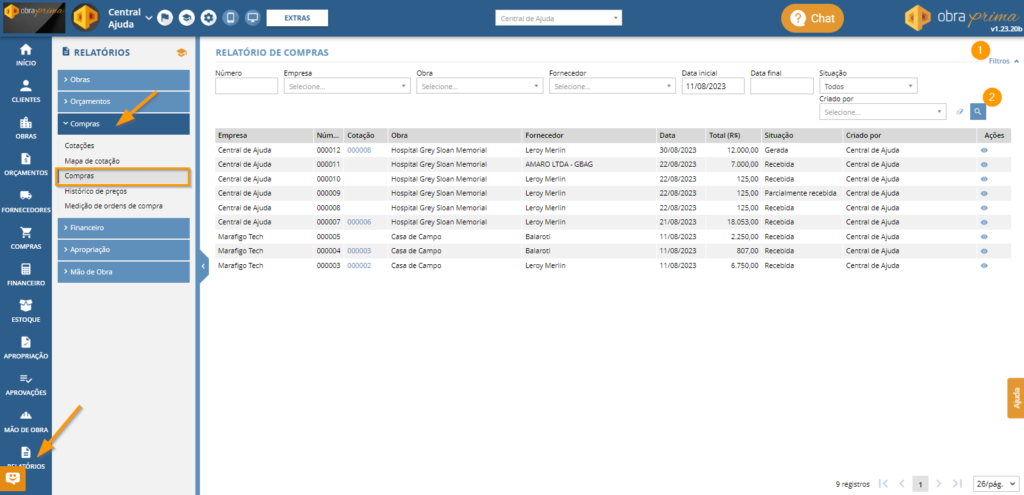Click the Data inicial field 11/08/2023
Image resolution: width=1024 pixels, height=495 pixels.
713,86
